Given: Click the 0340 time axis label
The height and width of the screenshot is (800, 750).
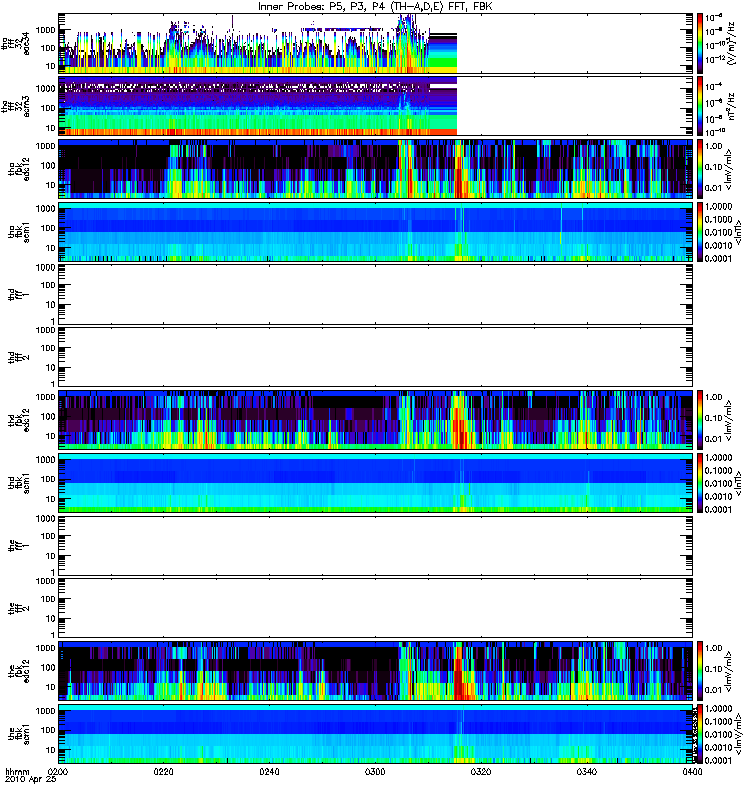Looking at the screenshot, I should tap(587, 771).
